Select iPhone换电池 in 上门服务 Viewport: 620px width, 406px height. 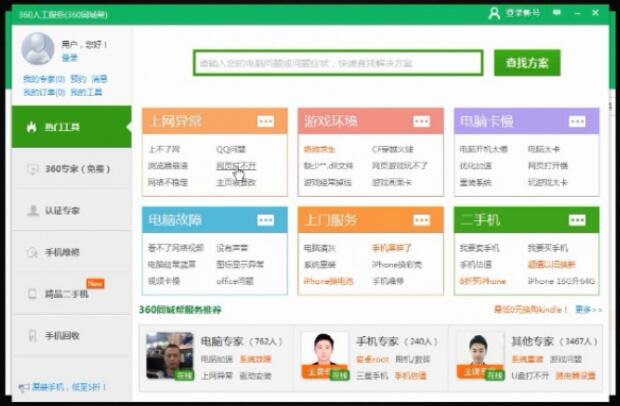tap(328, 281)
